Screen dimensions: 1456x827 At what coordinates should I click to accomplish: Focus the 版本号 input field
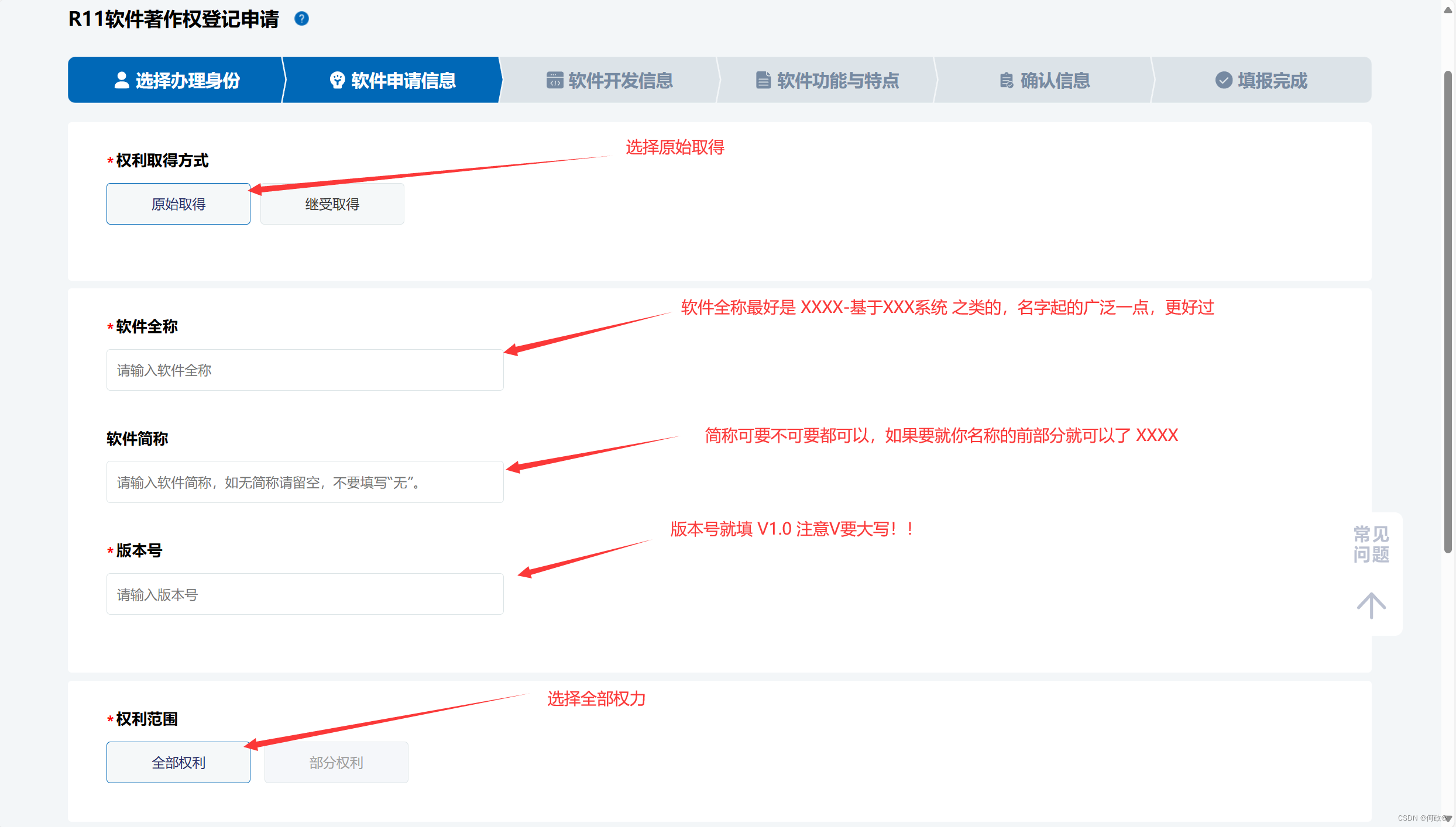coord(305,594)
